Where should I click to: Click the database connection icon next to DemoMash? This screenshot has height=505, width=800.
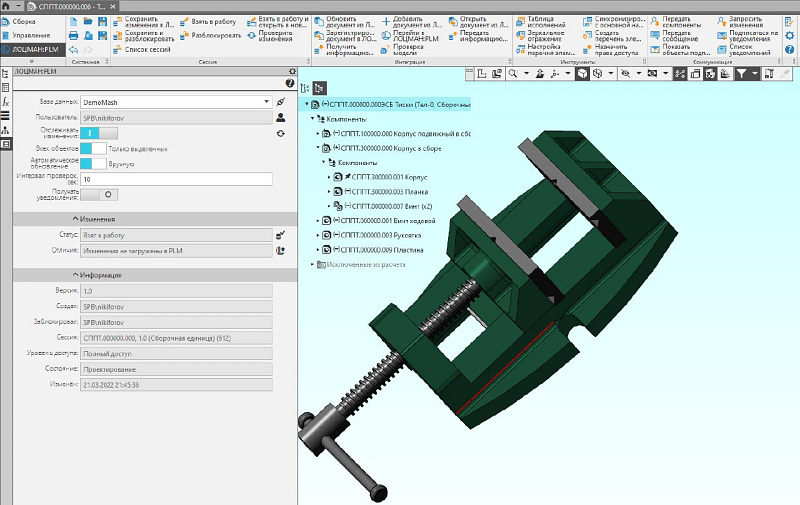281,101
